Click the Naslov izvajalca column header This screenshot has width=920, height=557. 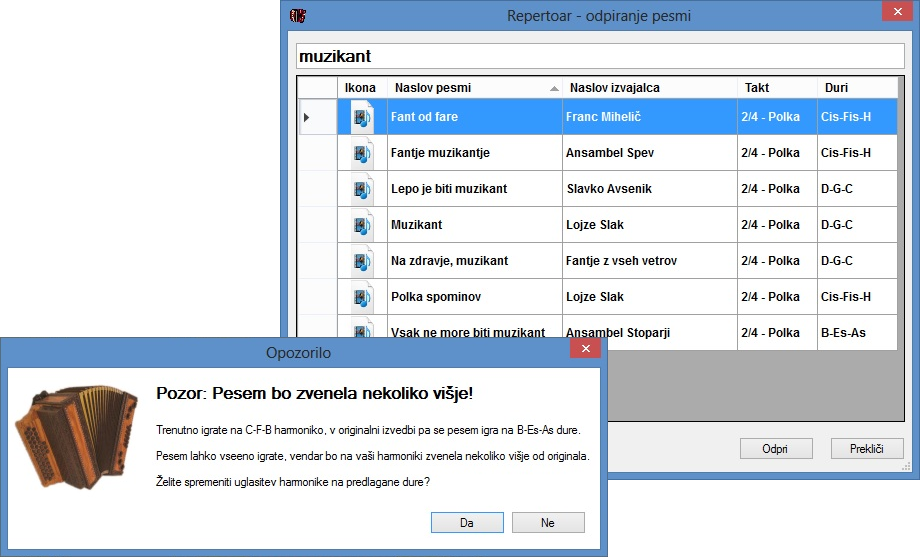tap(650, 88)
